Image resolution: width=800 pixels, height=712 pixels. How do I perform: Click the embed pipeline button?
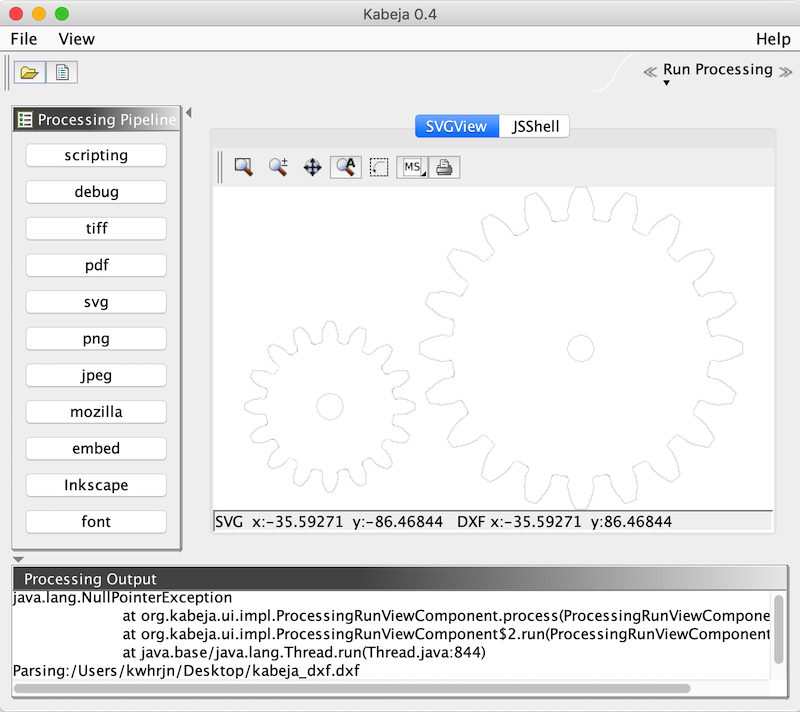pyautogui.click(x=96, y=448)
